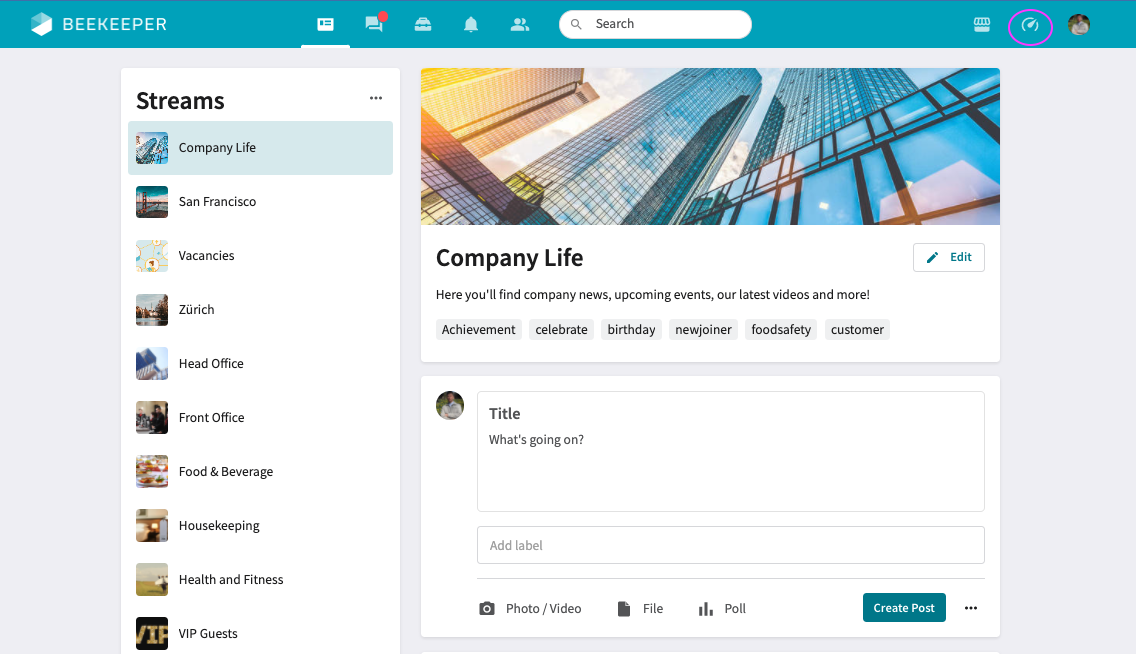1136x654 pixels.
Task: Open more post options via the ellipsis
Action: [x=970, y=608]
